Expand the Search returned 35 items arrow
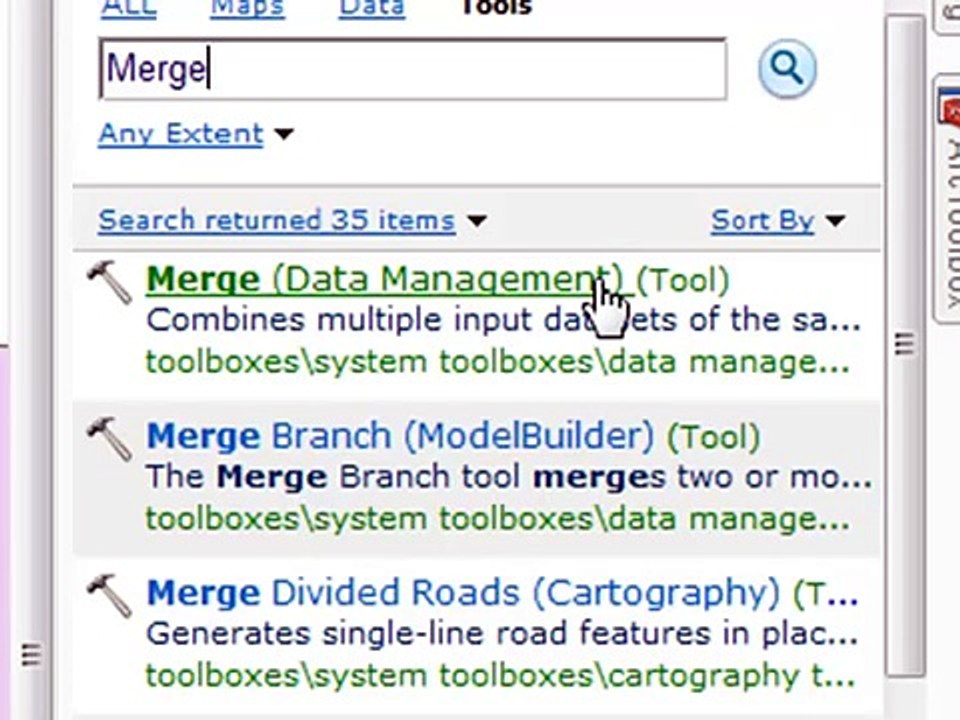Screen dimensions: 960x720 click(476, 220)
